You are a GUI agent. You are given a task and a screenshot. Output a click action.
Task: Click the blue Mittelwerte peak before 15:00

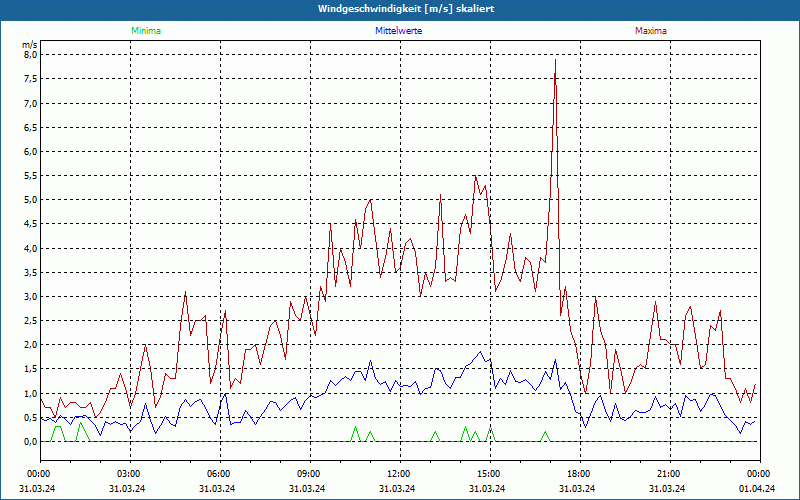(x=480, y=352)
